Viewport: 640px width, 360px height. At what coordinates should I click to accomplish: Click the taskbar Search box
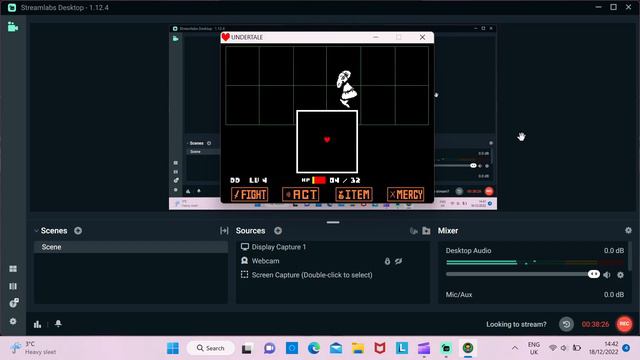211,348
